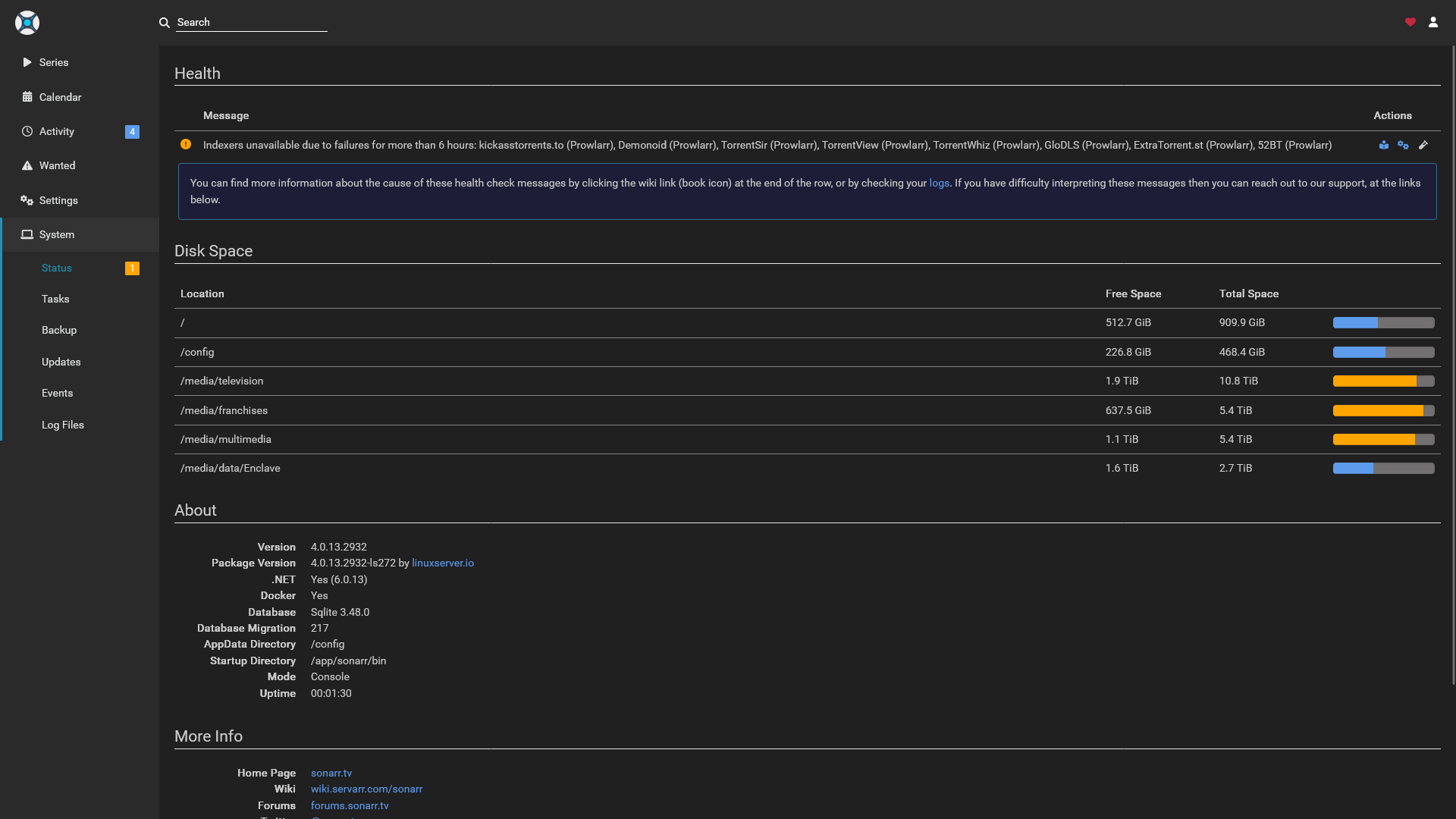Click the red heart donate icon
This screenshot has width=1456, height=819.
[x=1410, y=22]
